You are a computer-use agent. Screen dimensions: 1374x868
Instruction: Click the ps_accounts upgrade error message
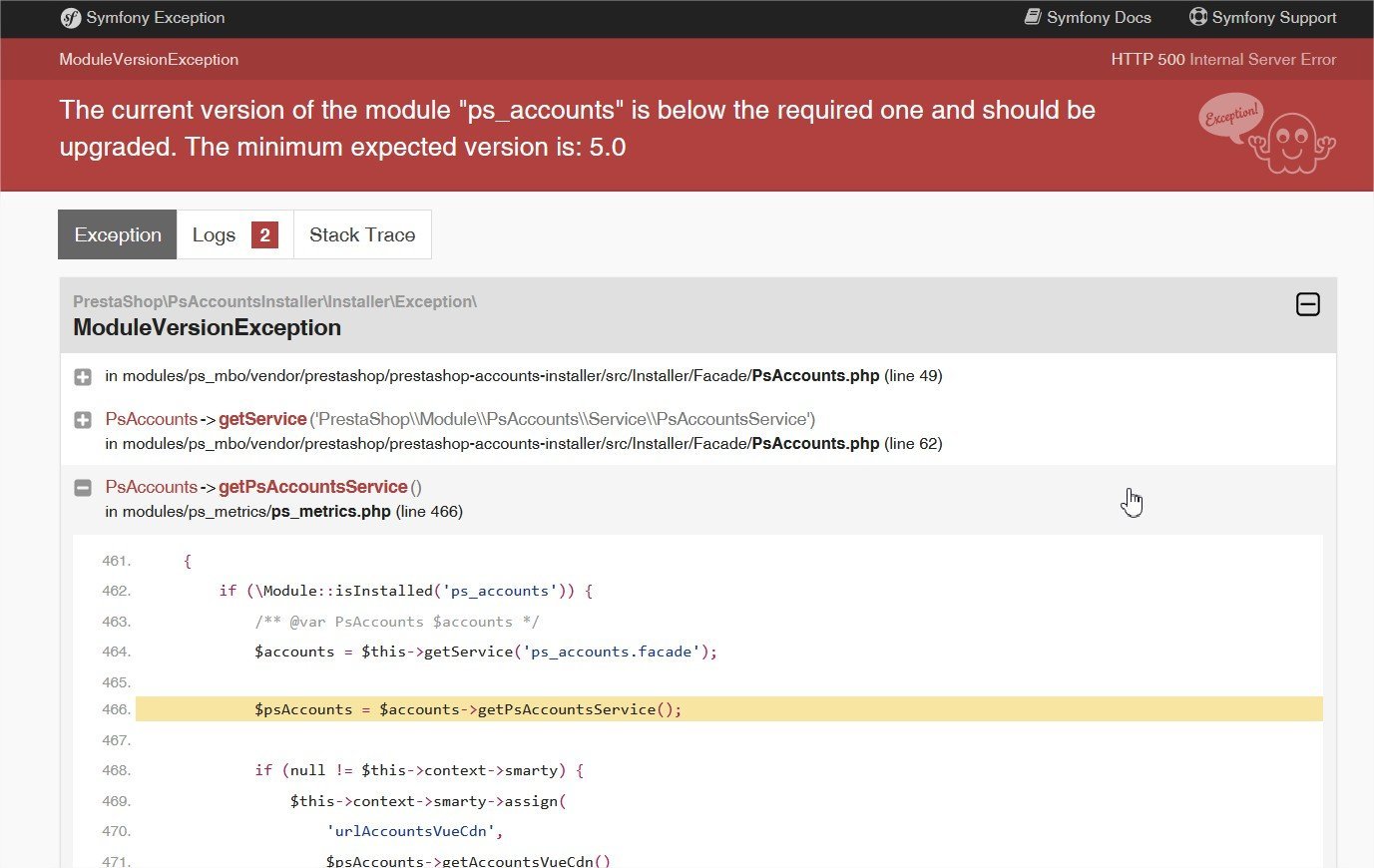577,128
